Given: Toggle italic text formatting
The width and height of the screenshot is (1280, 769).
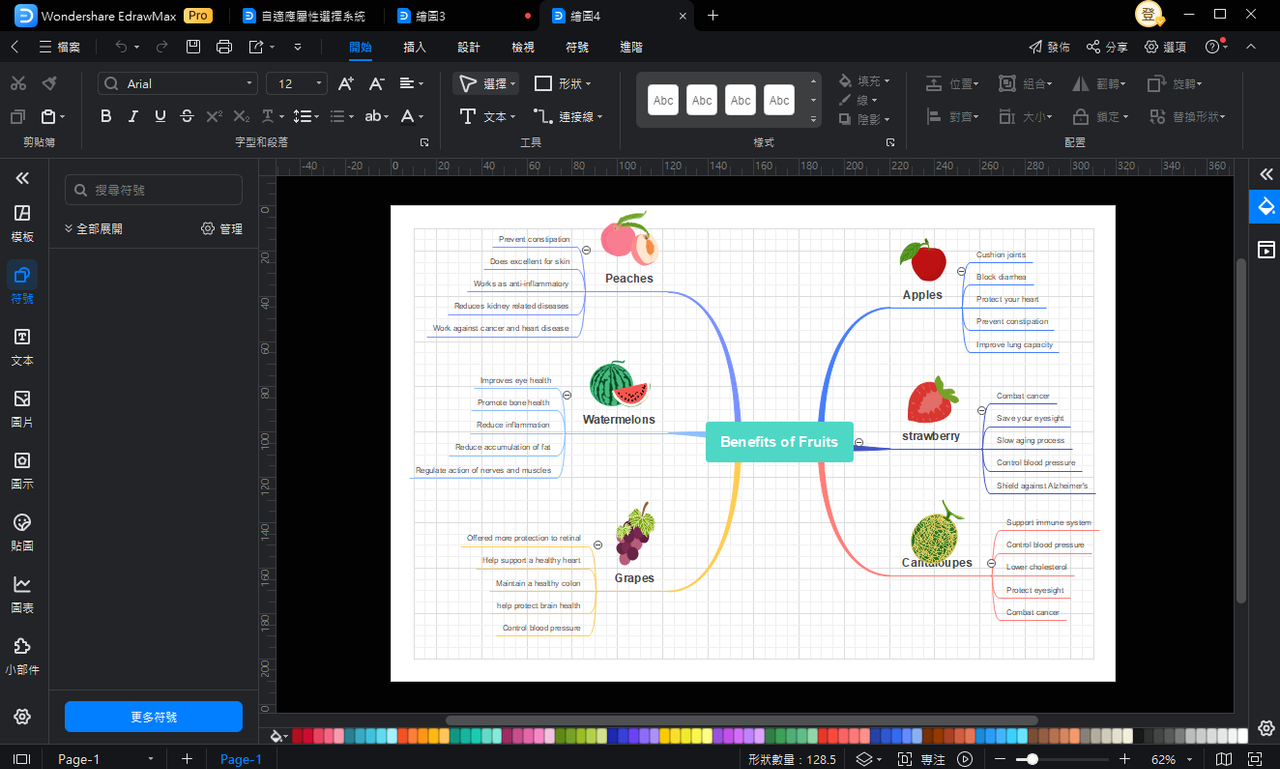Looking at the screenshot, I should [x=133, y=116].
